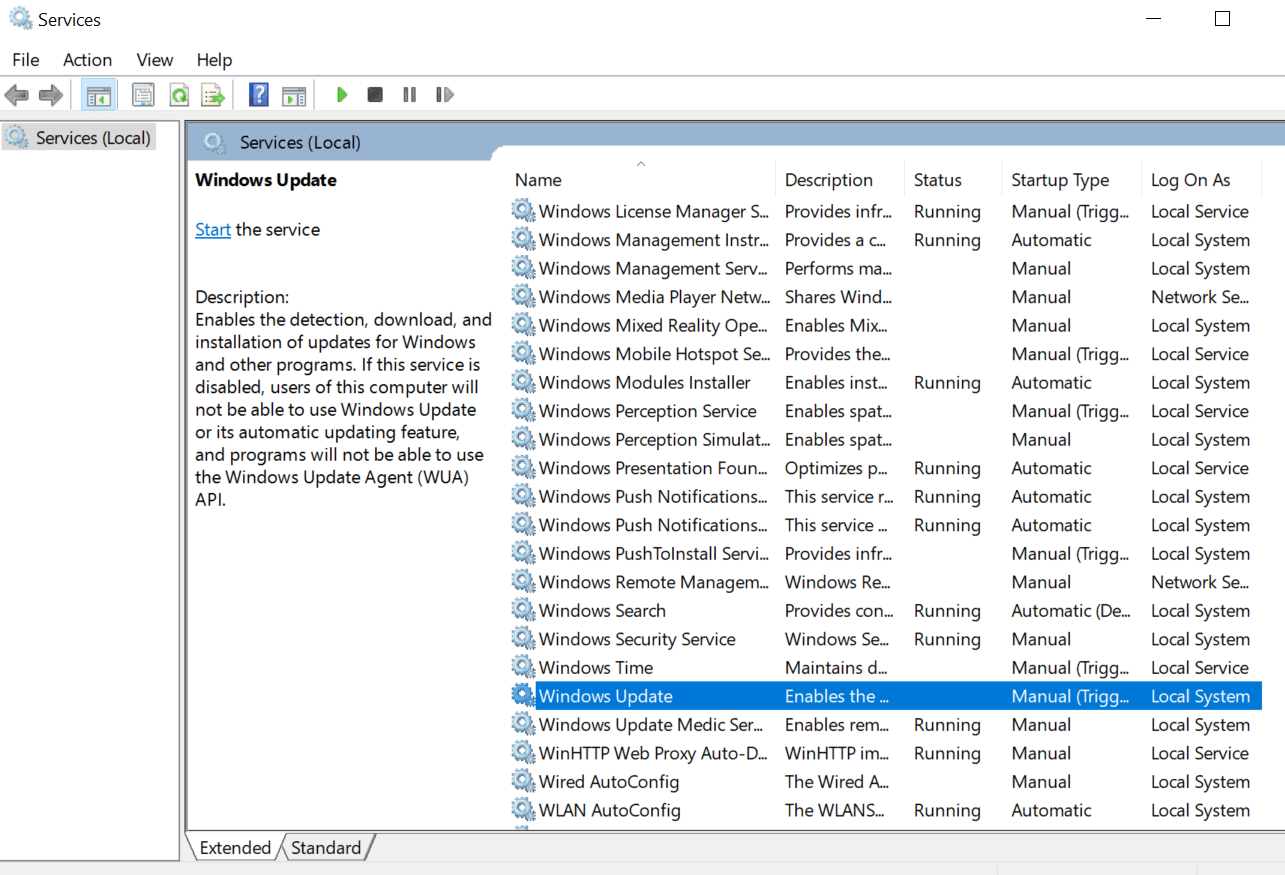Open the View menu
This screenshot has height=875, width=1285.
pos(155,60)
